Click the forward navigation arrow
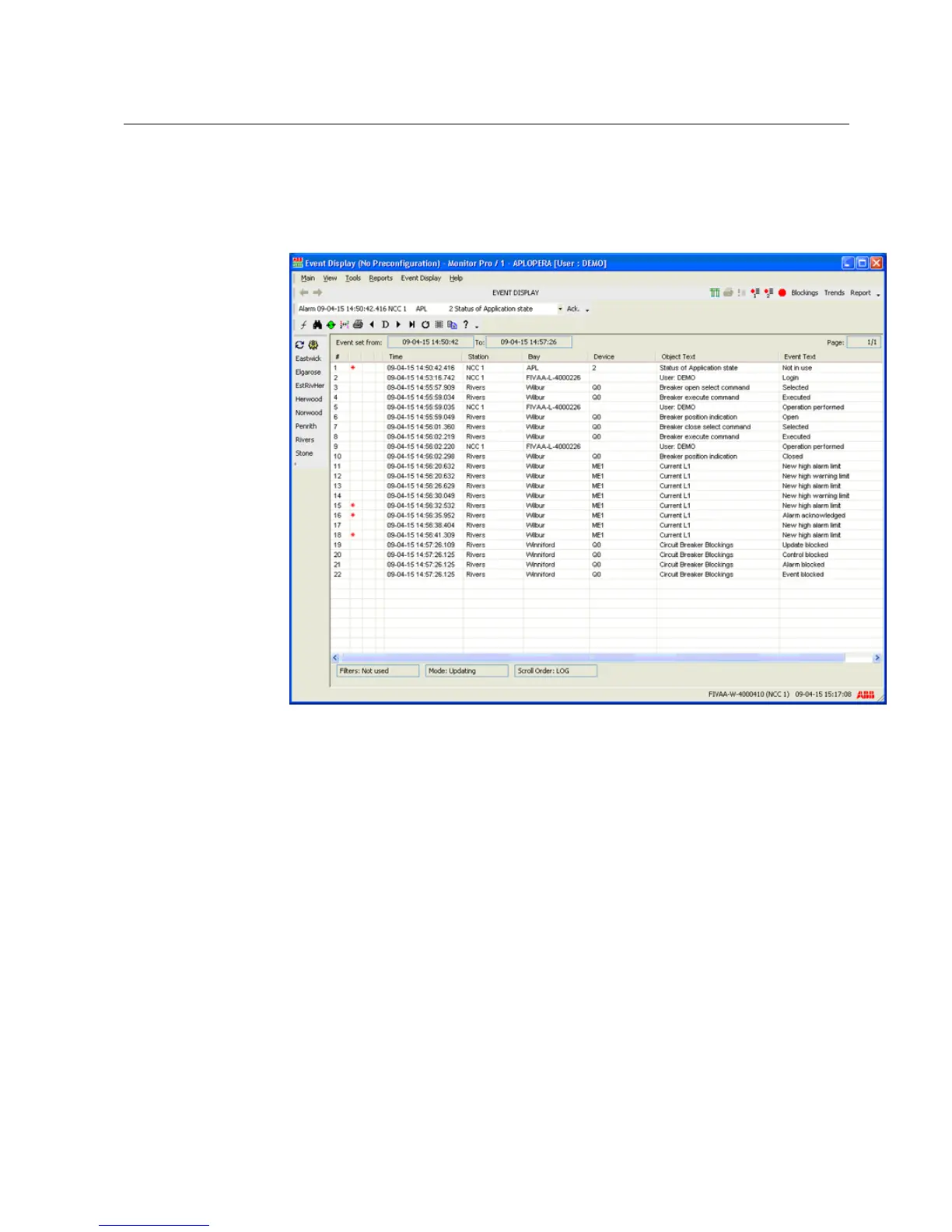Screen dimensions: 952x1232 317,293
